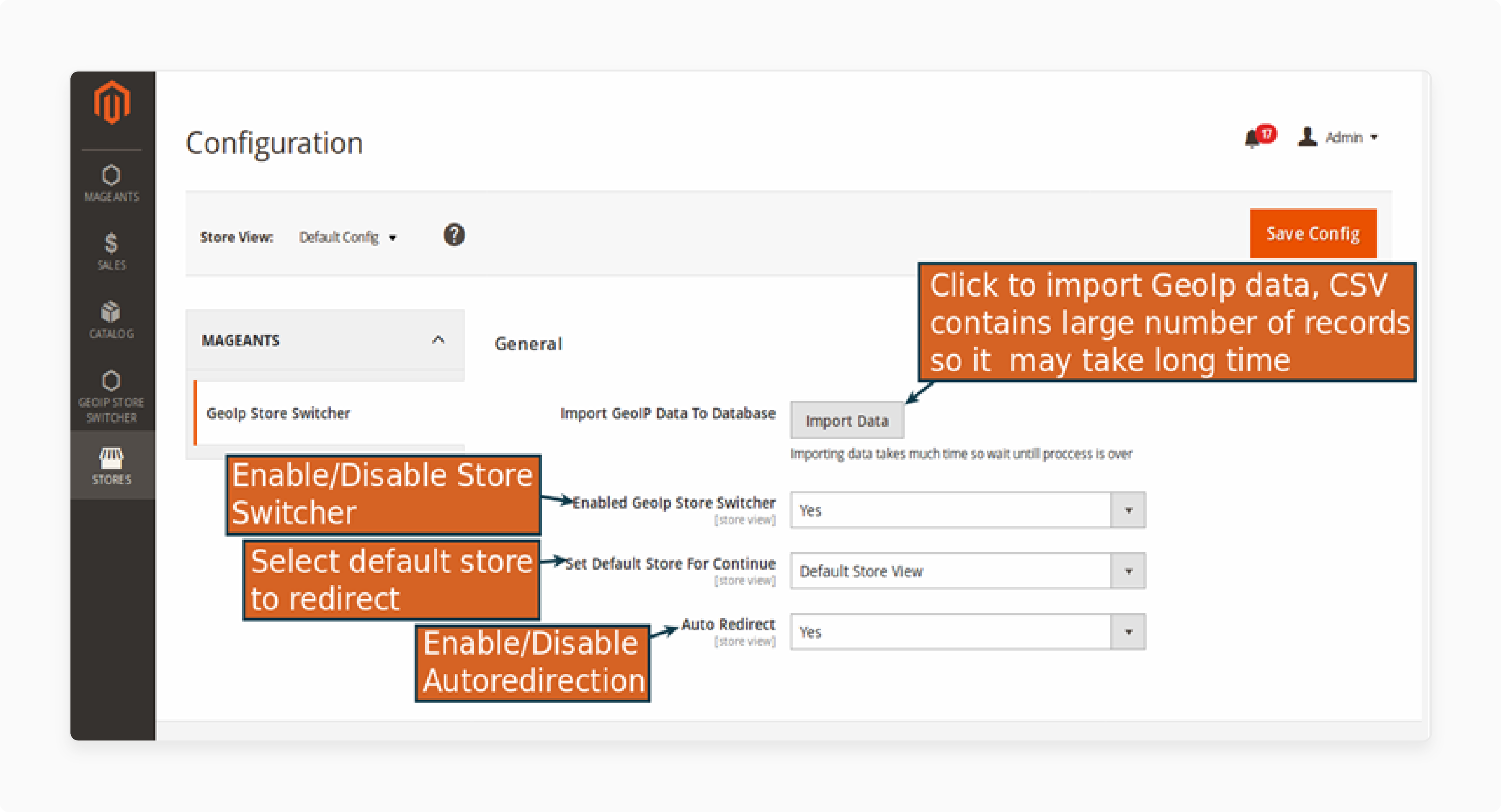Image resolution: width=1501 pixels, height=812 pixels.
Task: Open the Mageants sidebar menu
Action: pos(111,183)
